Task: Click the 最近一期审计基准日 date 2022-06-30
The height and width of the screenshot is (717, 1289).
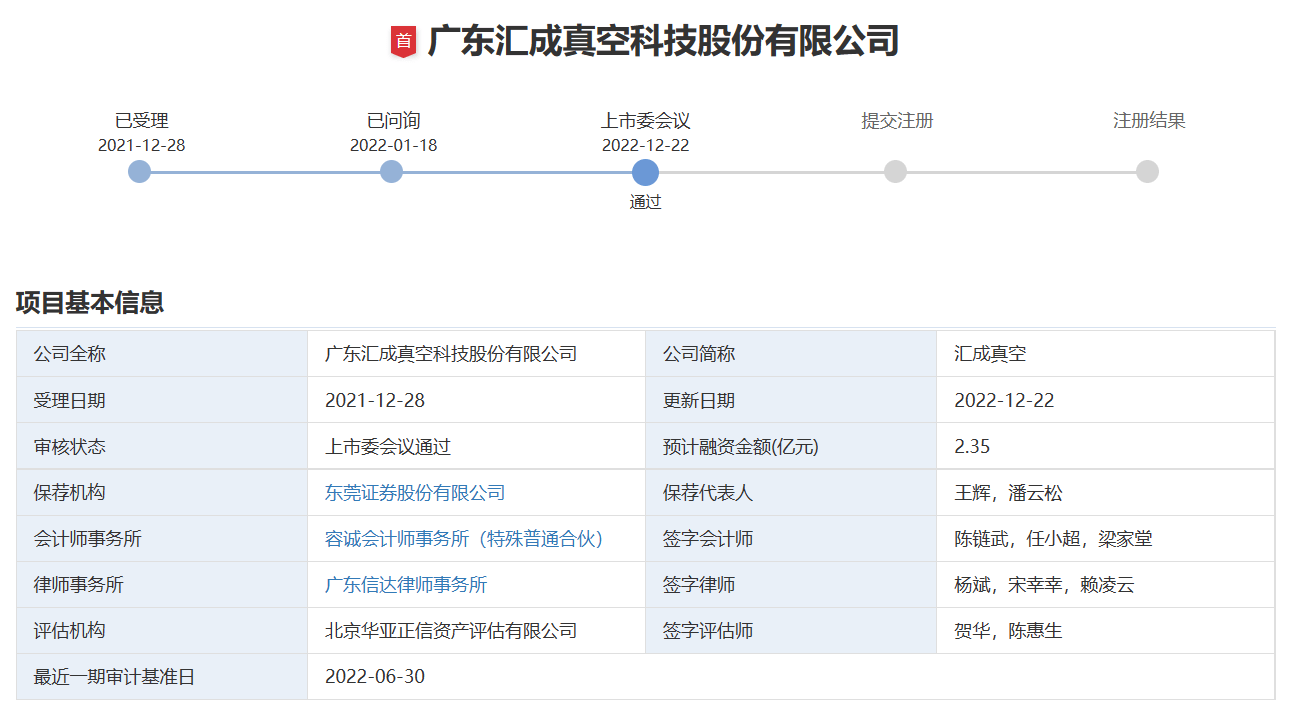Action: tap(375, 676)
